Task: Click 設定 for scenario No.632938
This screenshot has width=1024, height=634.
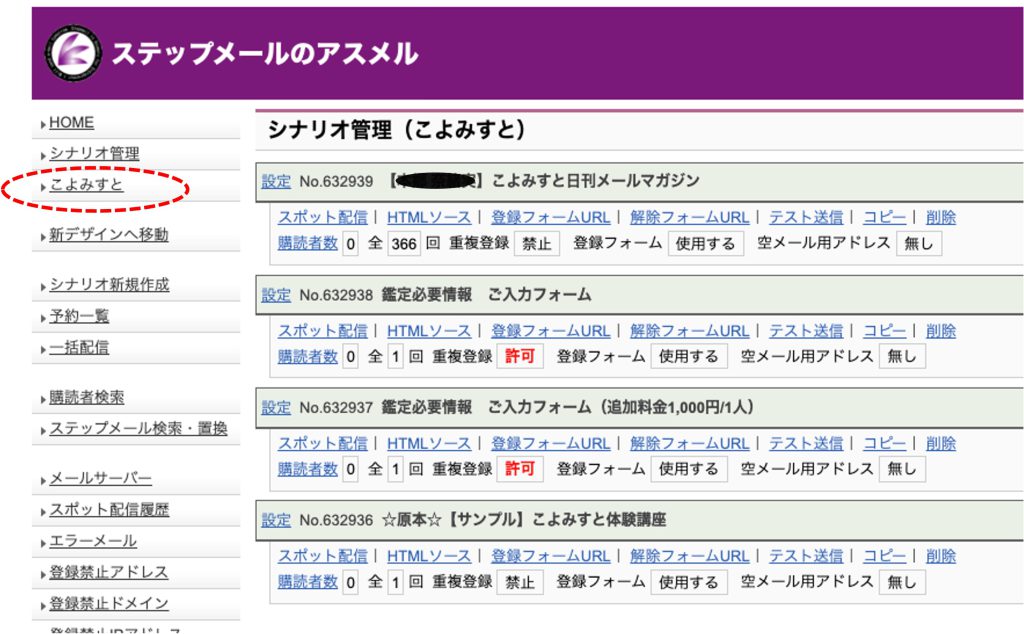Action: click(276, 295)
